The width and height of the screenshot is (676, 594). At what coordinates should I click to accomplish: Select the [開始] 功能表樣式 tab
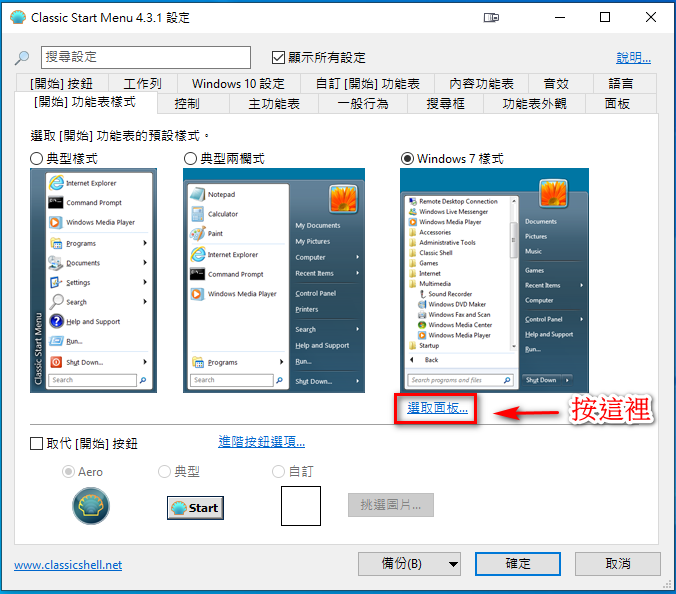pyautogui.click(x=85, y=103)
